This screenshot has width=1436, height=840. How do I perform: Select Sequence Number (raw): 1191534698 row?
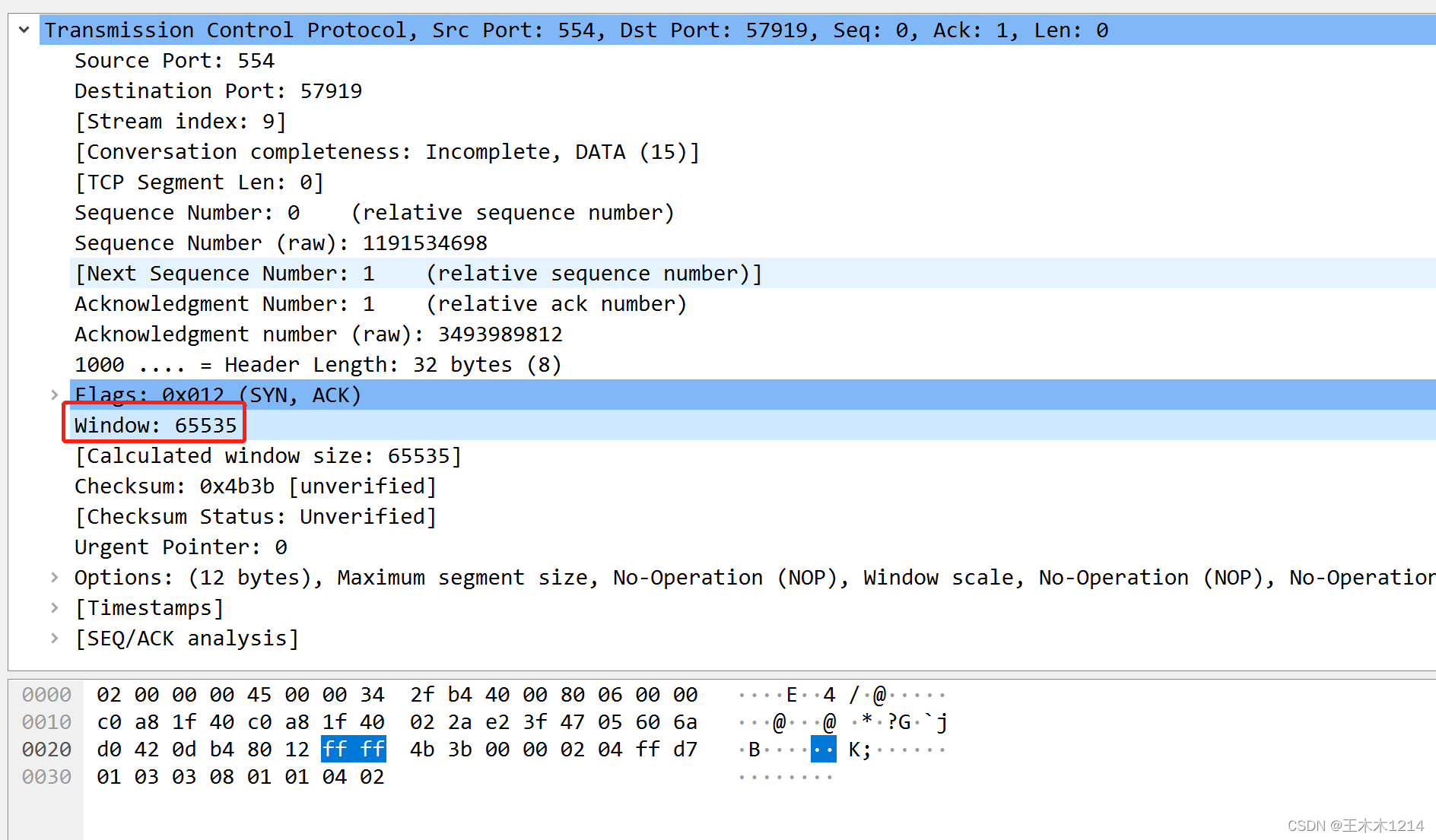point(753,242)
